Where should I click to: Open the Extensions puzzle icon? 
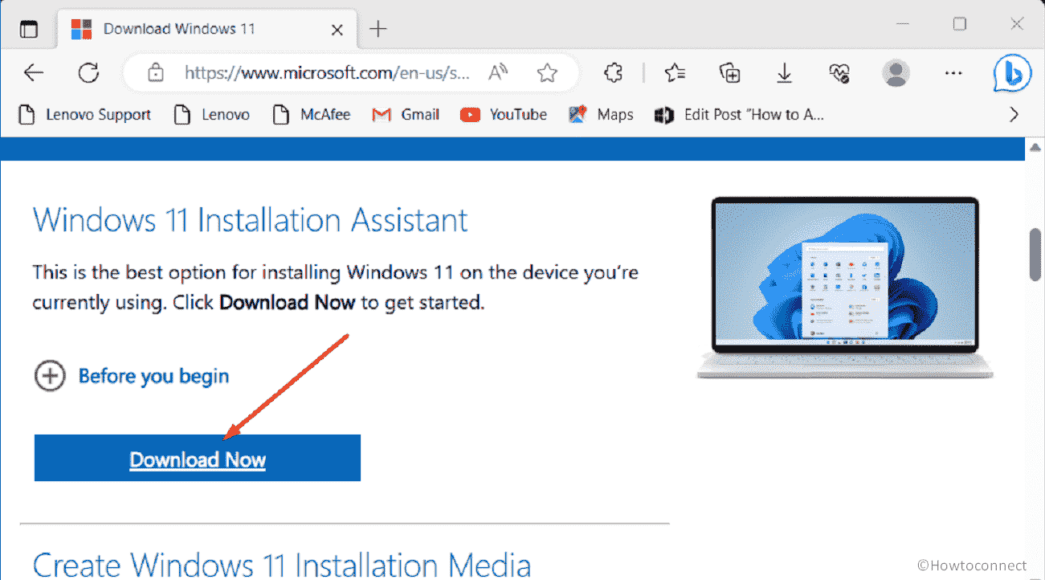coord(613,73)
